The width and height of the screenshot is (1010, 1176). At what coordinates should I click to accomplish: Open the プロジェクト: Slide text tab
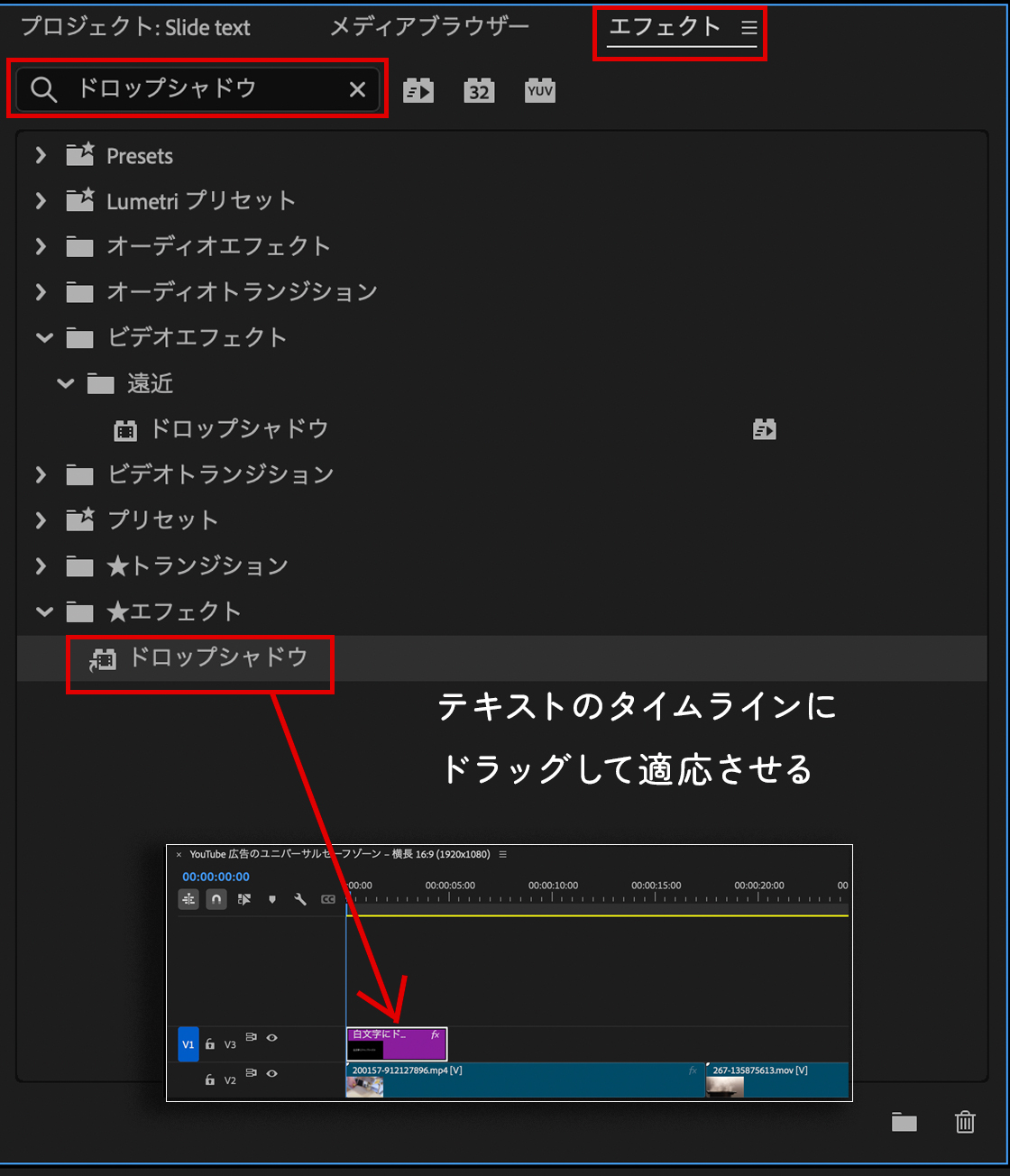pos(135,27)
